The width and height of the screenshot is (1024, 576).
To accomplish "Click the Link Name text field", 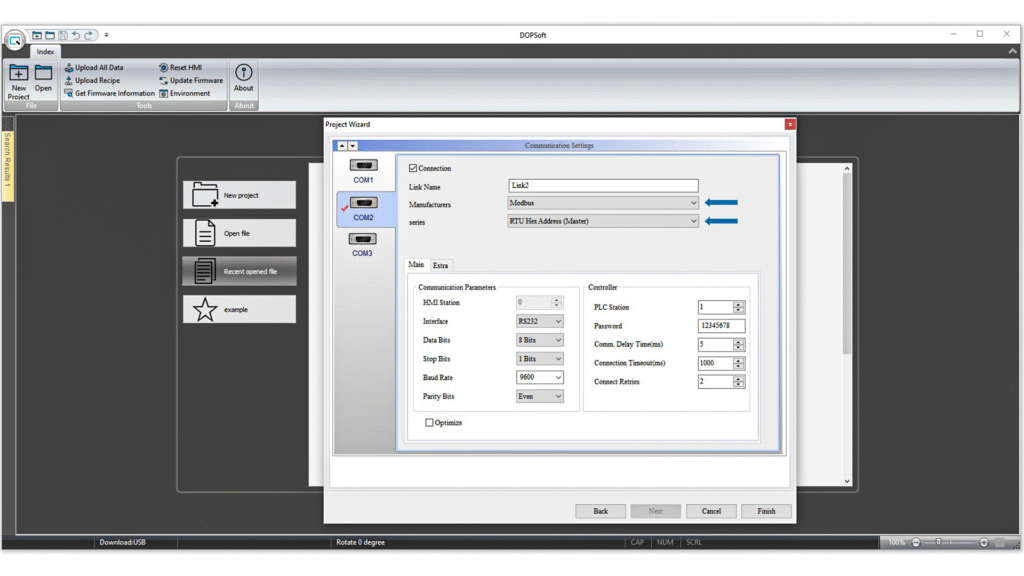I will 603,186.
